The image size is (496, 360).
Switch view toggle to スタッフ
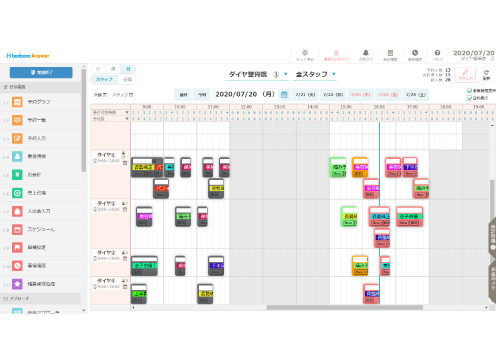[104, 79]
